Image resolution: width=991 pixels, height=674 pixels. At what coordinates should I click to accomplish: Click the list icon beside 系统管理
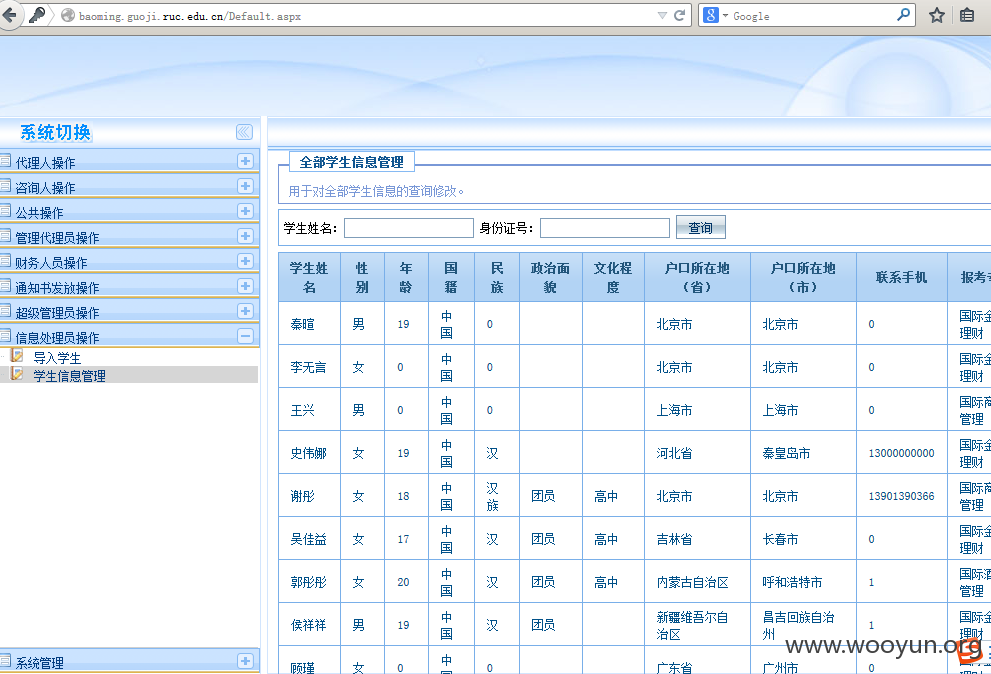tap(6, 661)
